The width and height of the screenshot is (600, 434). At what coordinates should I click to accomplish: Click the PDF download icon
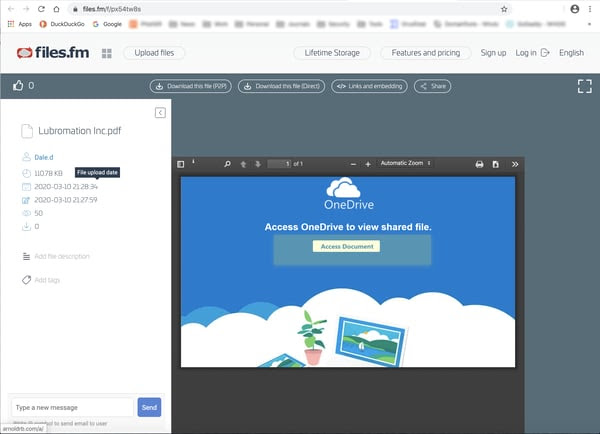click(495, 164)
